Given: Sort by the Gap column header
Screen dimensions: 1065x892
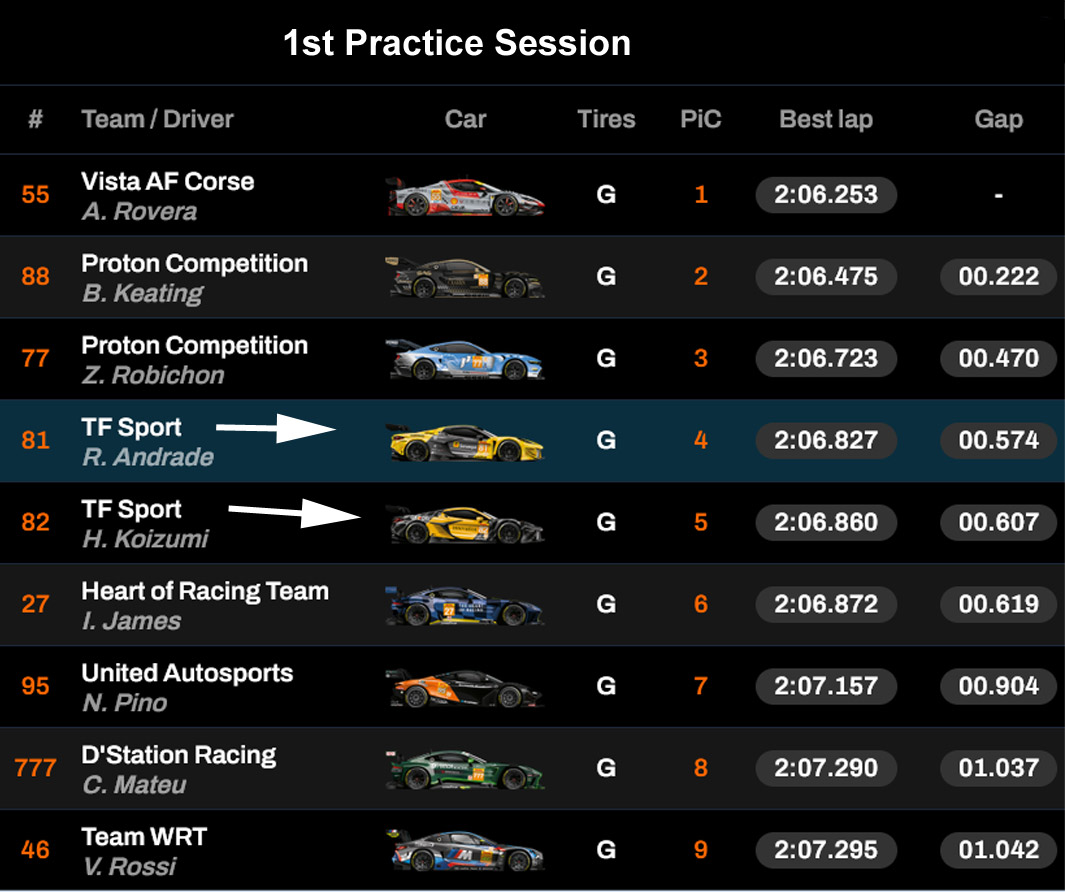Looking at the screenshot, I should pyautogui.click(x=998, y=120).
